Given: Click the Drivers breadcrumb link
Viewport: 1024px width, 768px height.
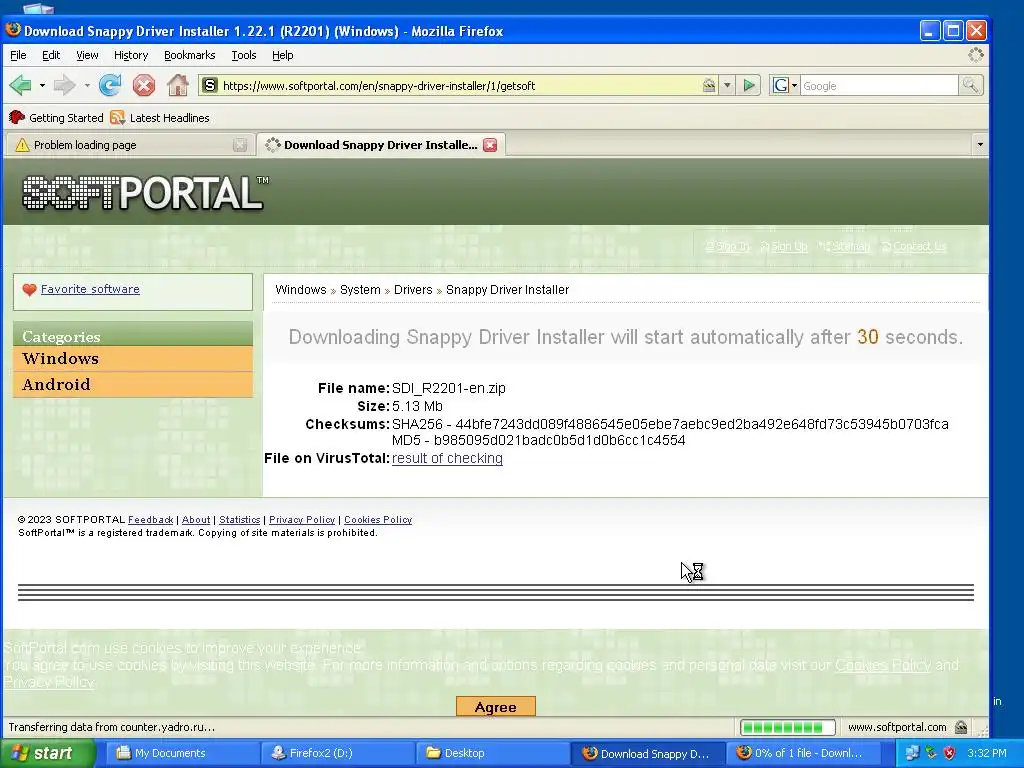Looking at the screenshot, I should click(x=413, y=289).
